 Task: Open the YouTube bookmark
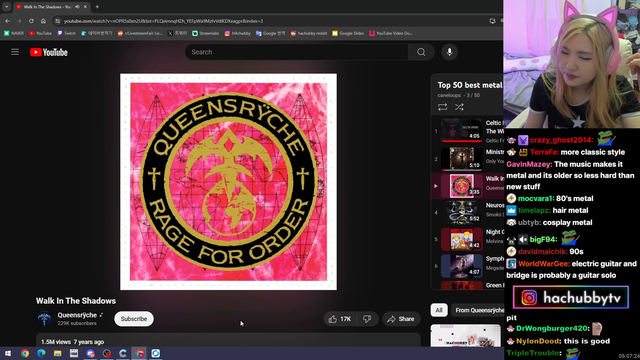coord(40,33)
